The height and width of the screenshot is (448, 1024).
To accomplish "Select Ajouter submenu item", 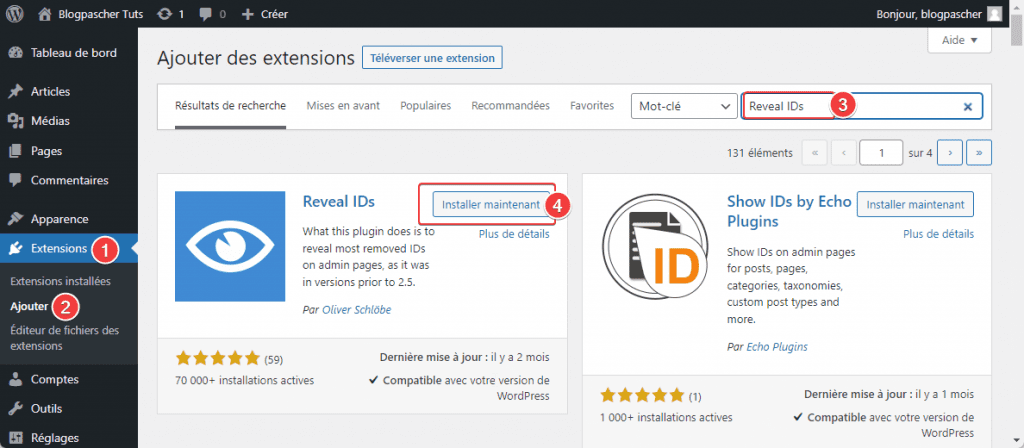I will 29,306.
